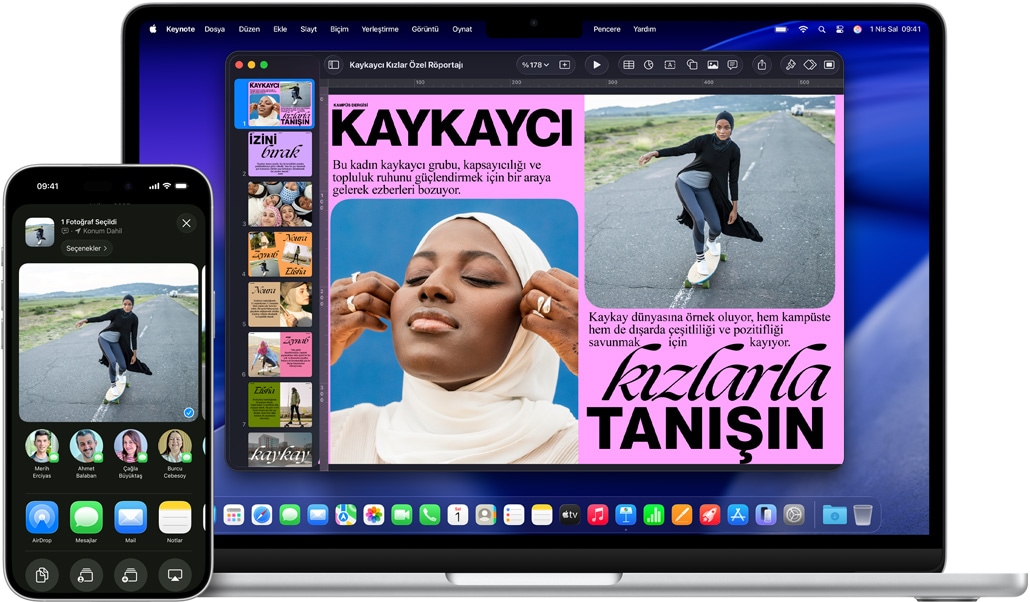Open the Animate panel diamond icon
Viewport: 1030px width, 602px height.
point(810,64)
